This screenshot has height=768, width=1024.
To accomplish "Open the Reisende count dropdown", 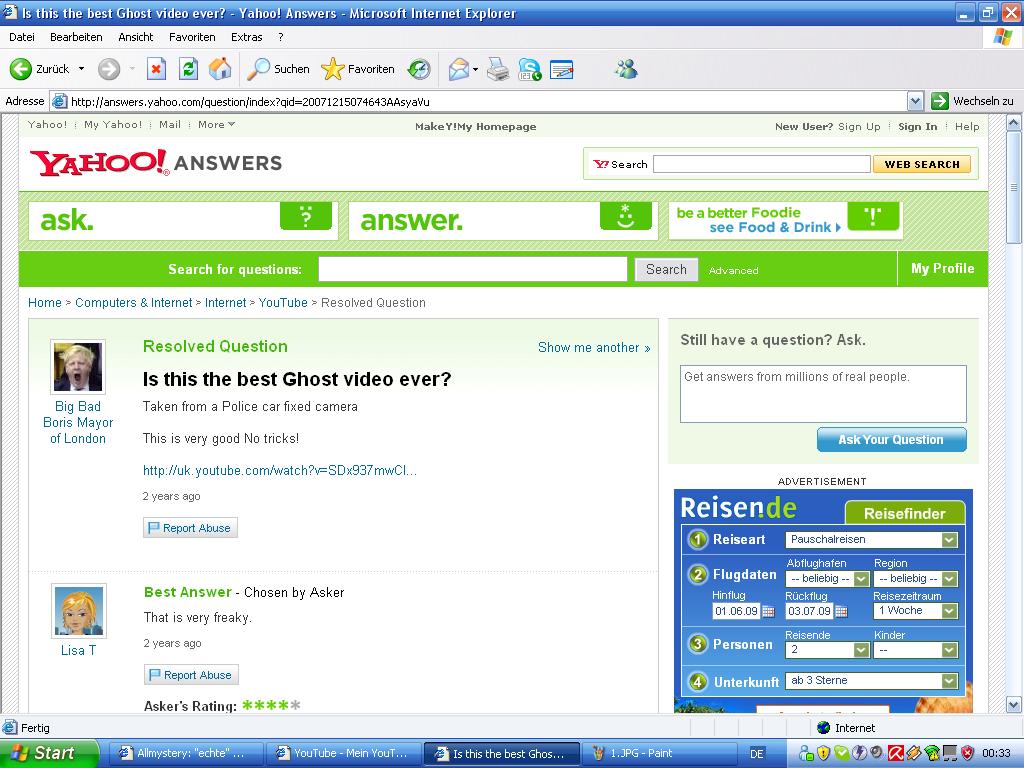I will [861, 650].
